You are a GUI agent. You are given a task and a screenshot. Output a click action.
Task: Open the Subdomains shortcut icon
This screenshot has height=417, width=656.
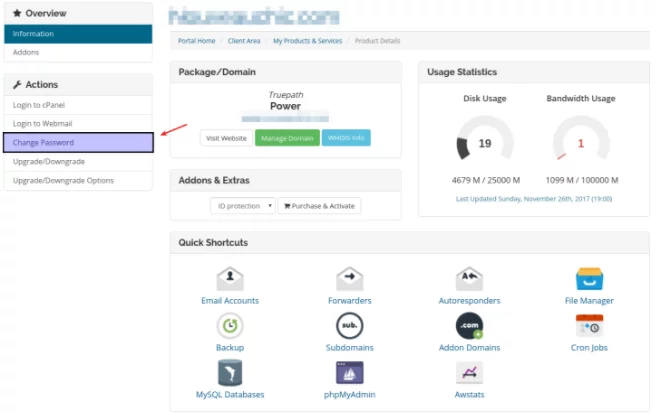click(349, 326)
